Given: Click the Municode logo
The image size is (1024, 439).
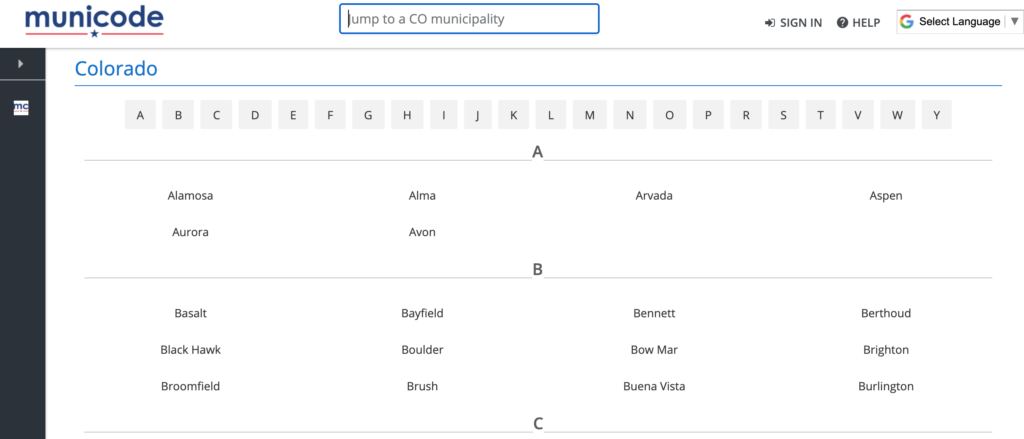Looking at the screenshot, I should point(94,22).
